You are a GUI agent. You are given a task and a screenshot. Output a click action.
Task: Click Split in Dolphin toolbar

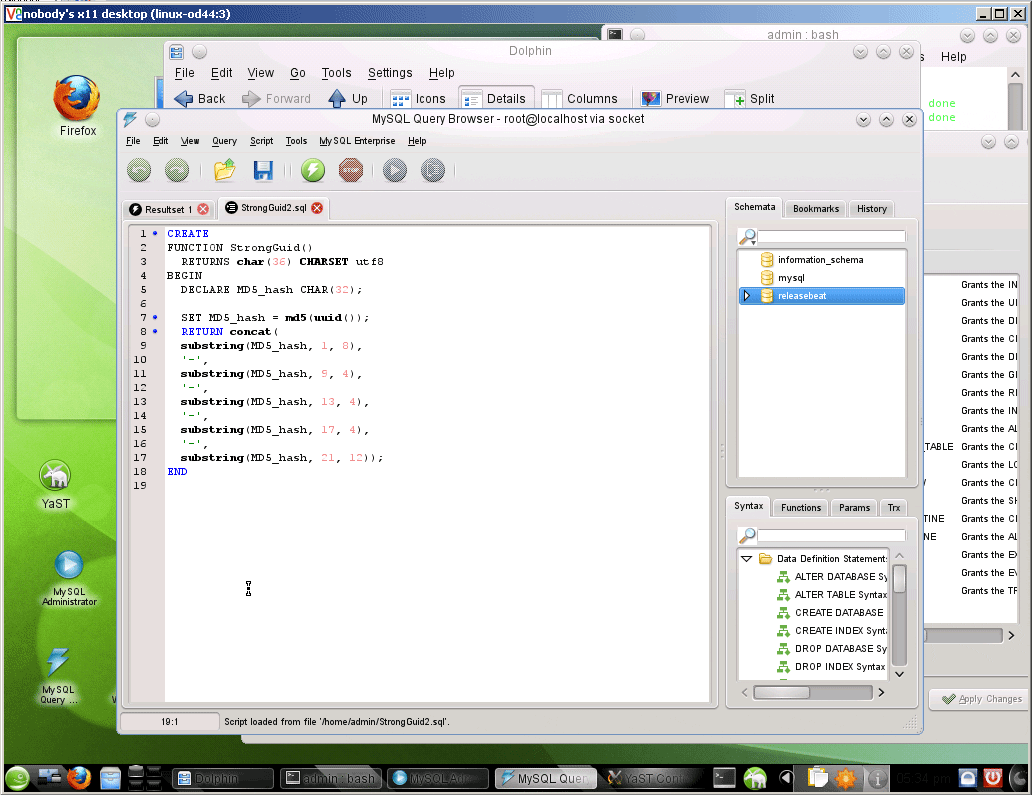(x=750, y=99)
